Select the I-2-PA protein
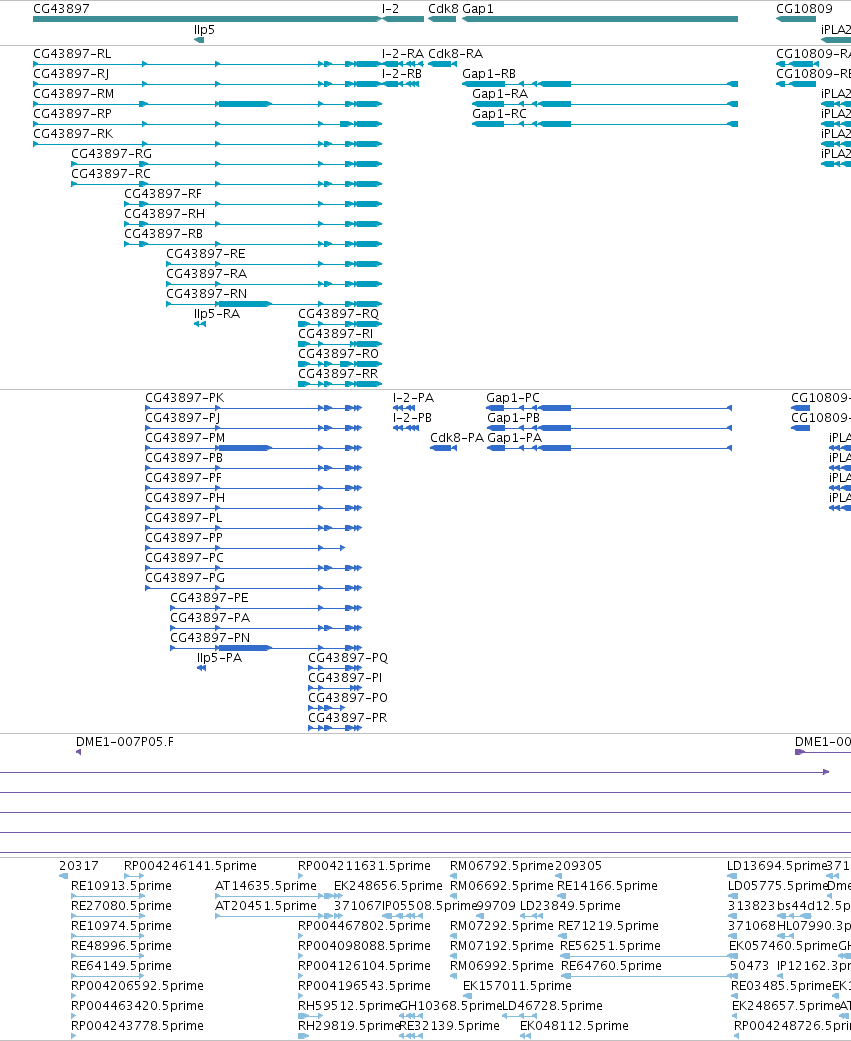The height and width of the screenshot is (1041, 851). click(x=404, y=408)
